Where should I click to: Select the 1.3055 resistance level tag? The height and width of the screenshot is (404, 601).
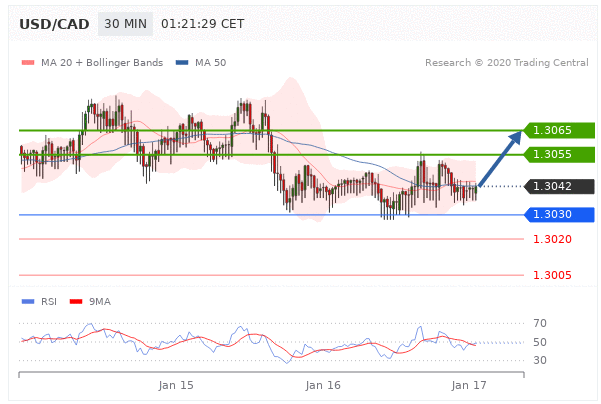[x=559, y=154]
